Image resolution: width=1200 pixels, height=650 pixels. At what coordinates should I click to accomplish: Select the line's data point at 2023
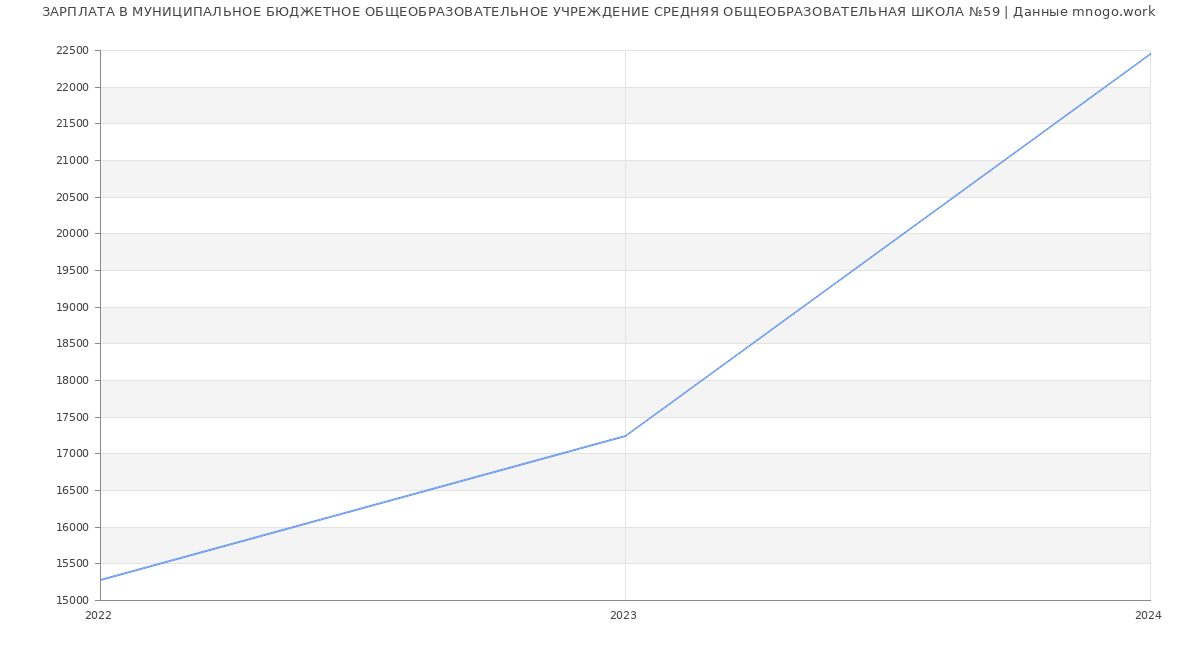tap(625, 436)
